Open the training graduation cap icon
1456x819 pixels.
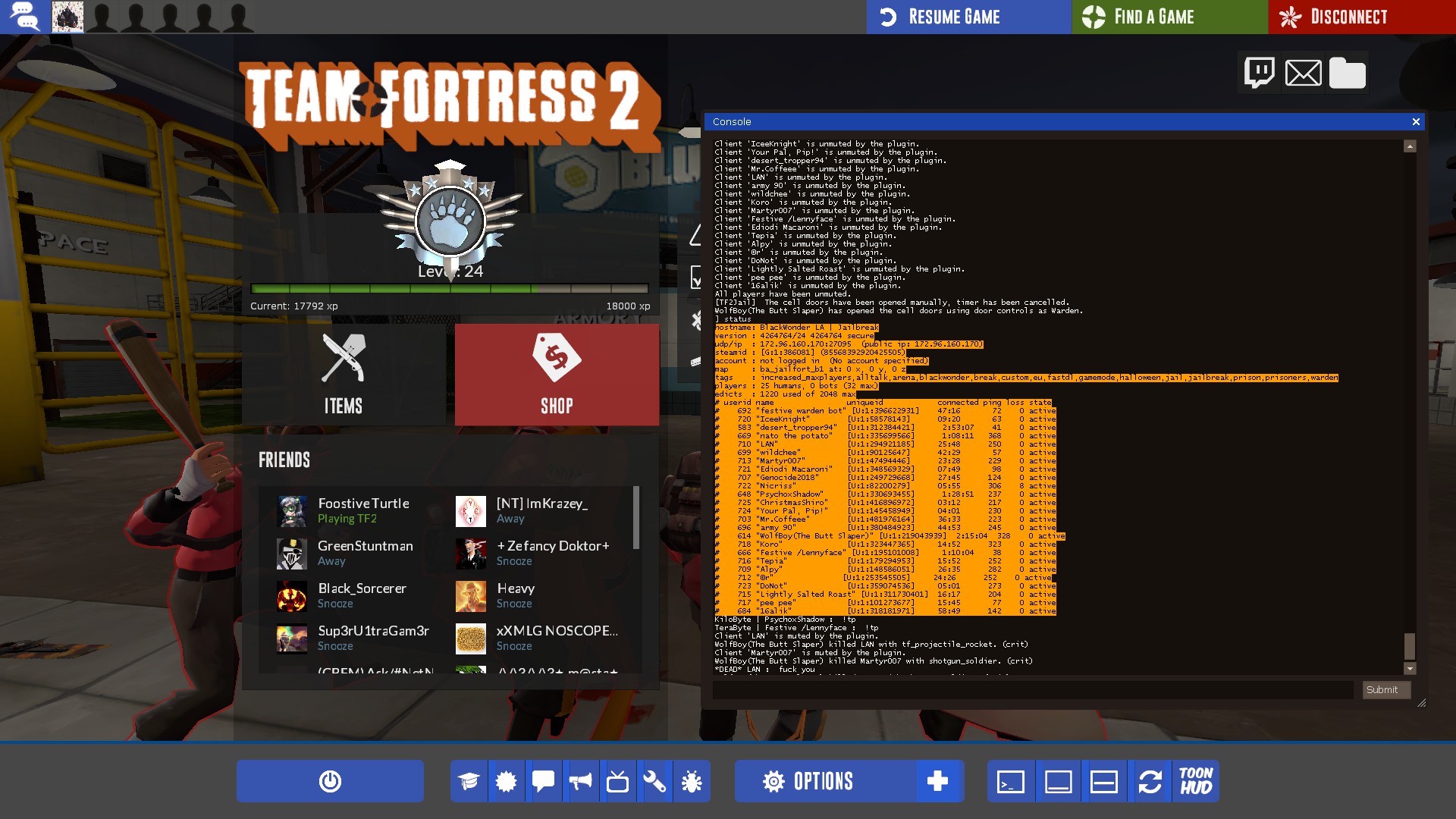point(469,781)
